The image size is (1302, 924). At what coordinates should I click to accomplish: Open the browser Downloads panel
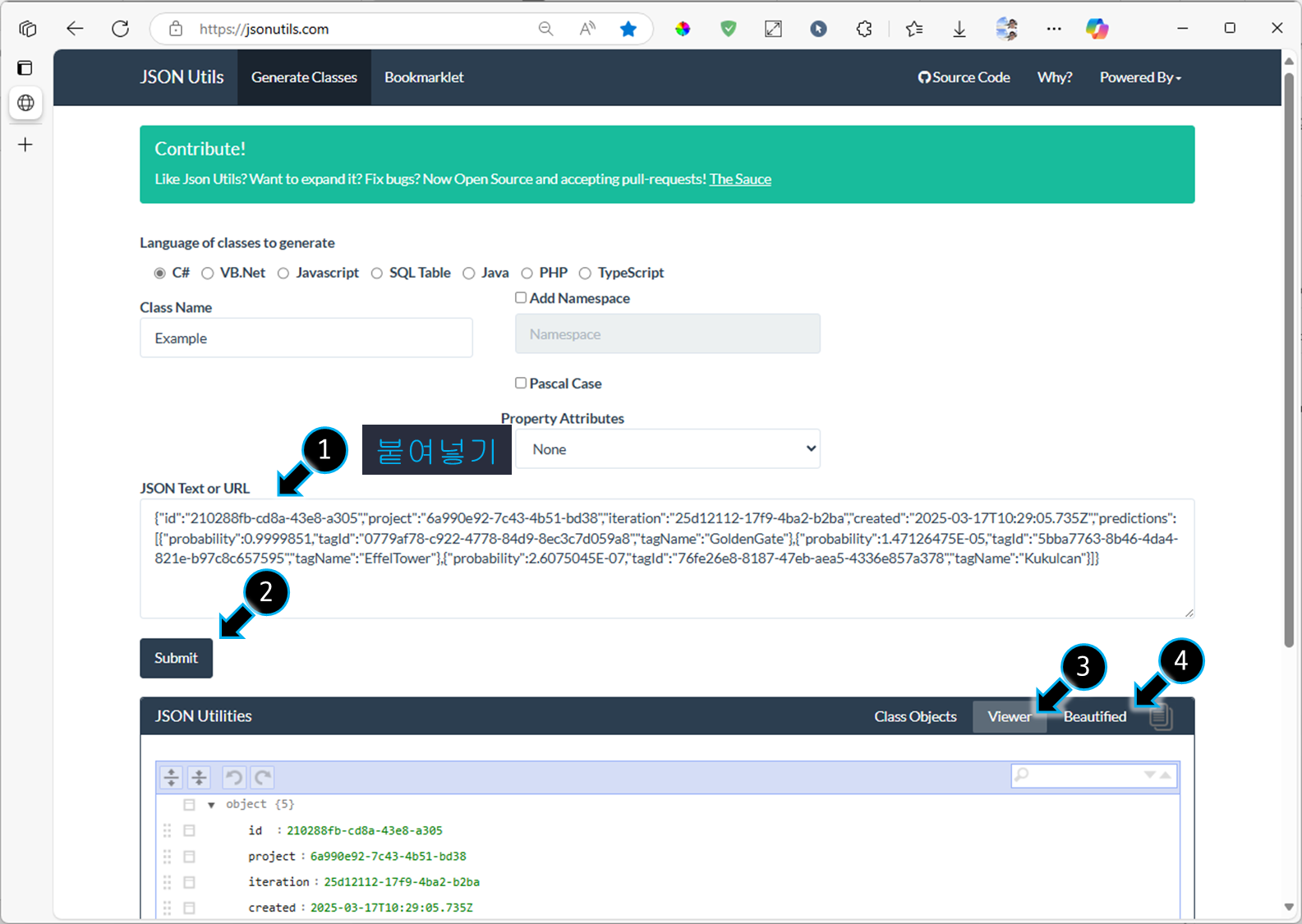[959, 29]
